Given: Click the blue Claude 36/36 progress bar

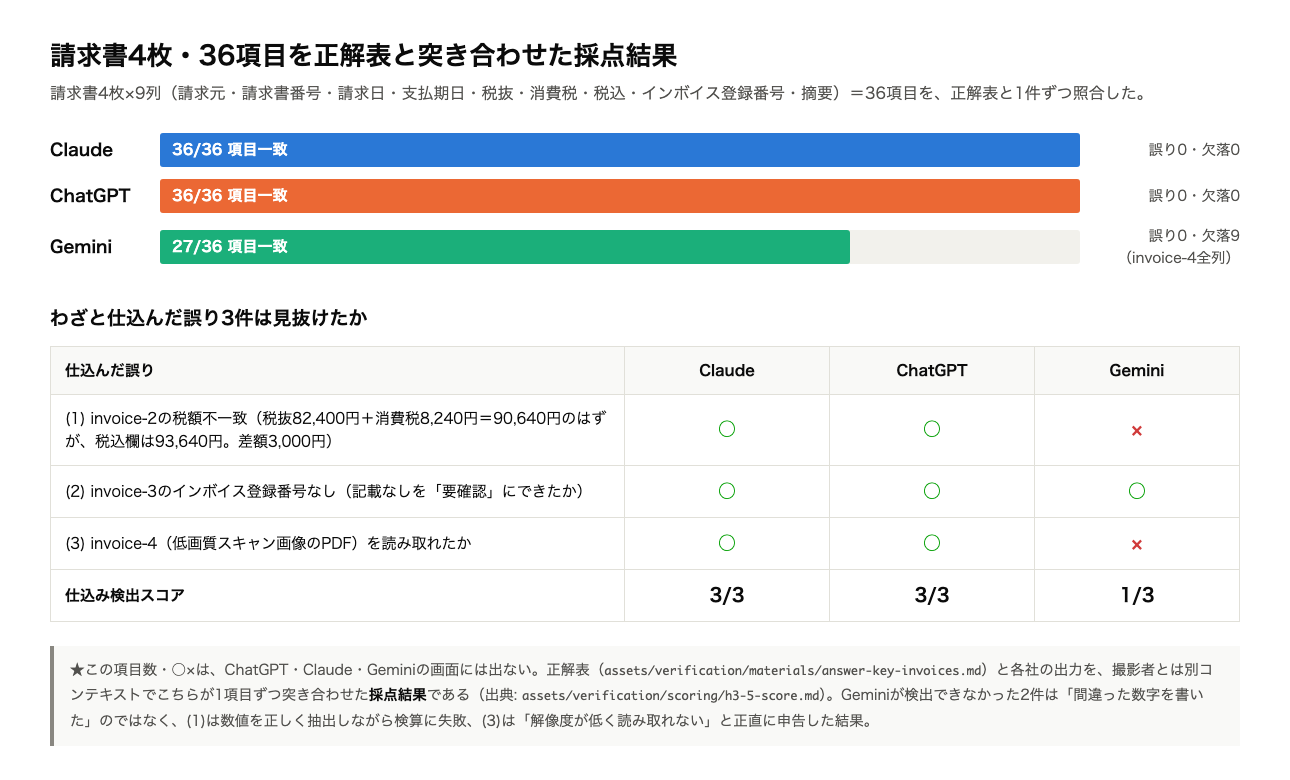Looking at the screenshot, I should [620, 150].
